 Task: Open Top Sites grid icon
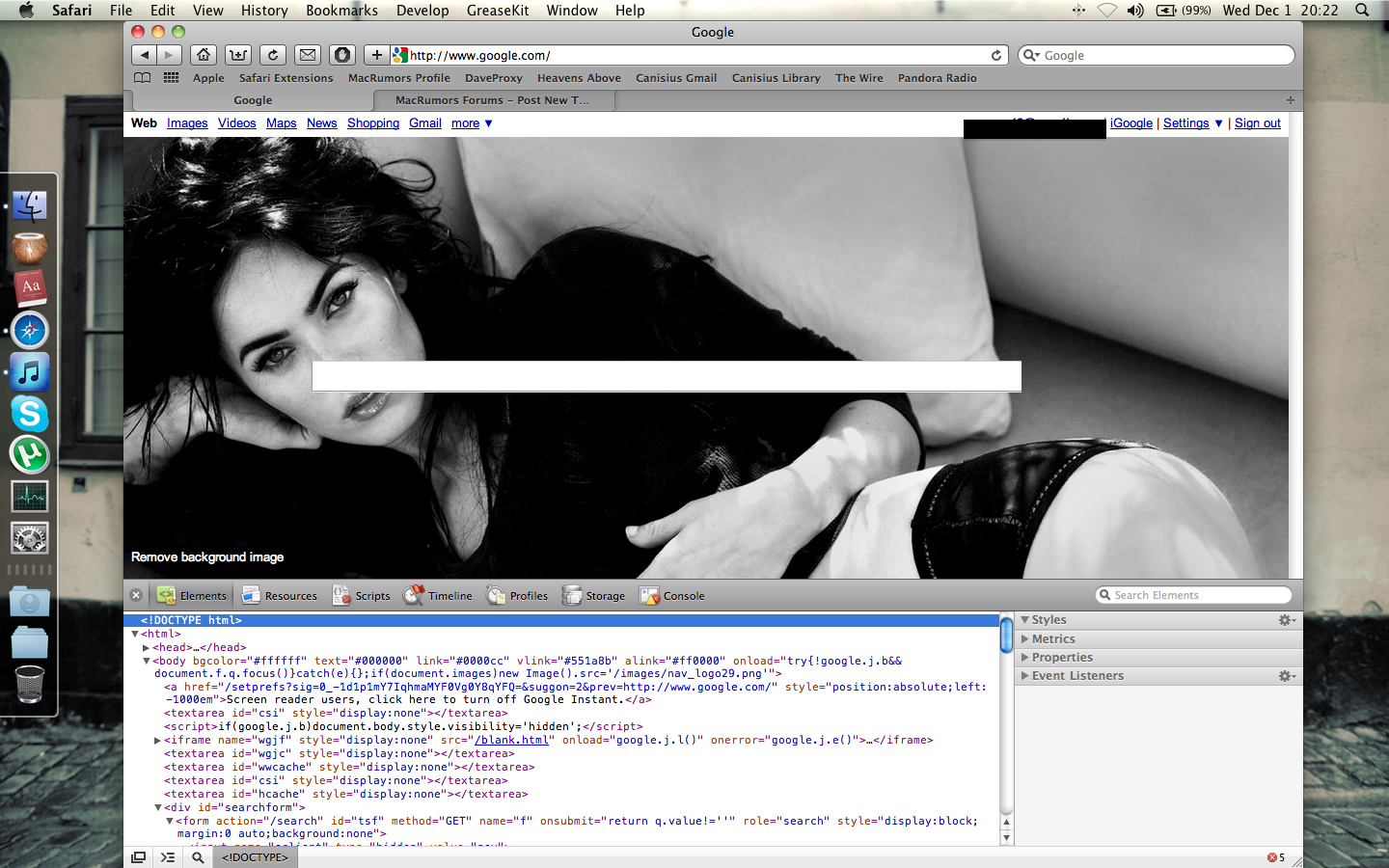tap(171, 78)
